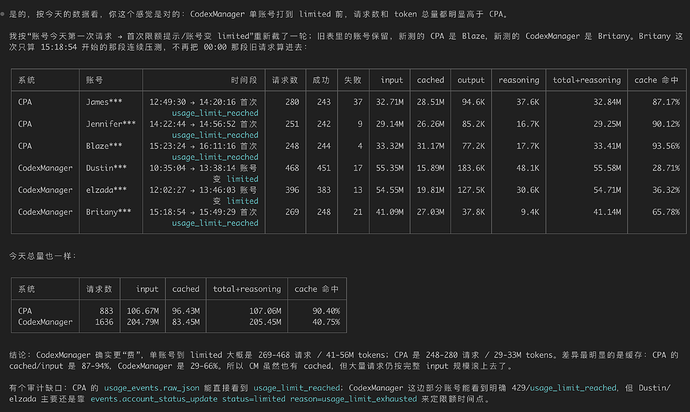Click the usage_events.raw_json reference

[x=152, y=388]
